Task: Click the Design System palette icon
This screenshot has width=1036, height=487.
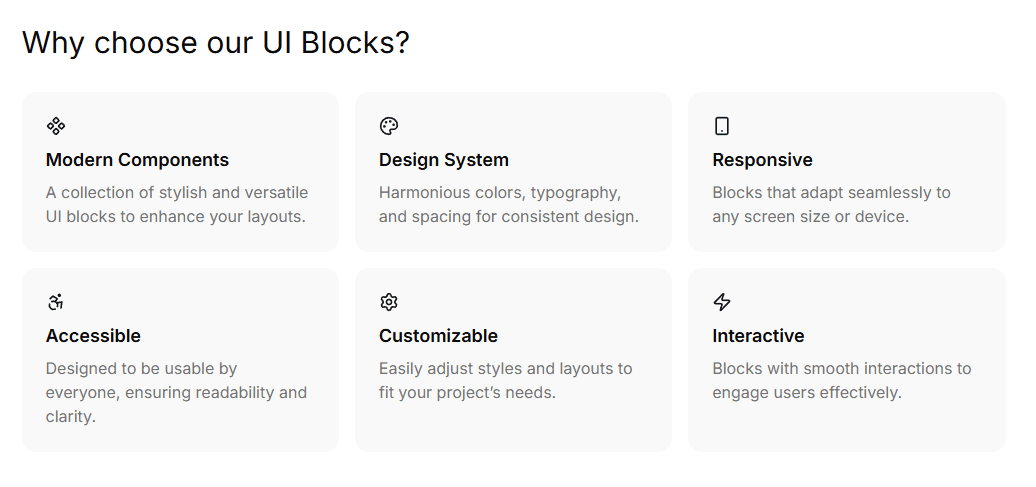Action: (x=389, y=126)
